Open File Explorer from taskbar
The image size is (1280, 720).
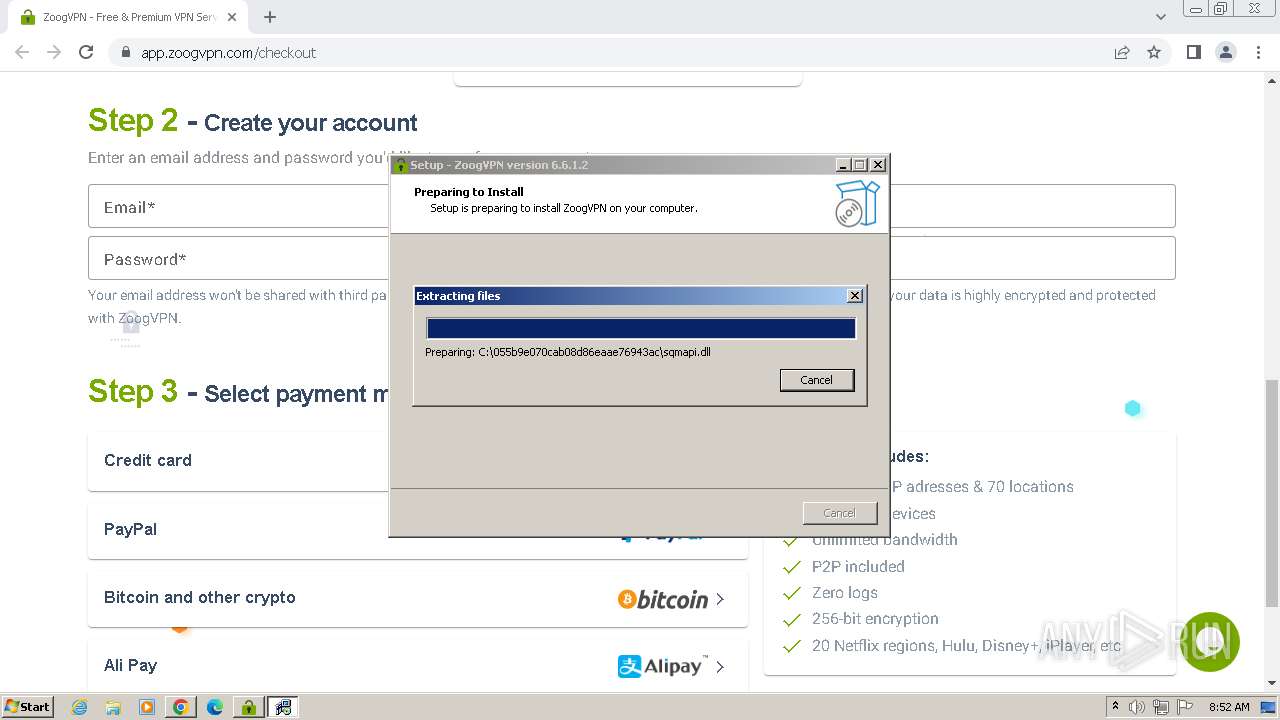113,707
